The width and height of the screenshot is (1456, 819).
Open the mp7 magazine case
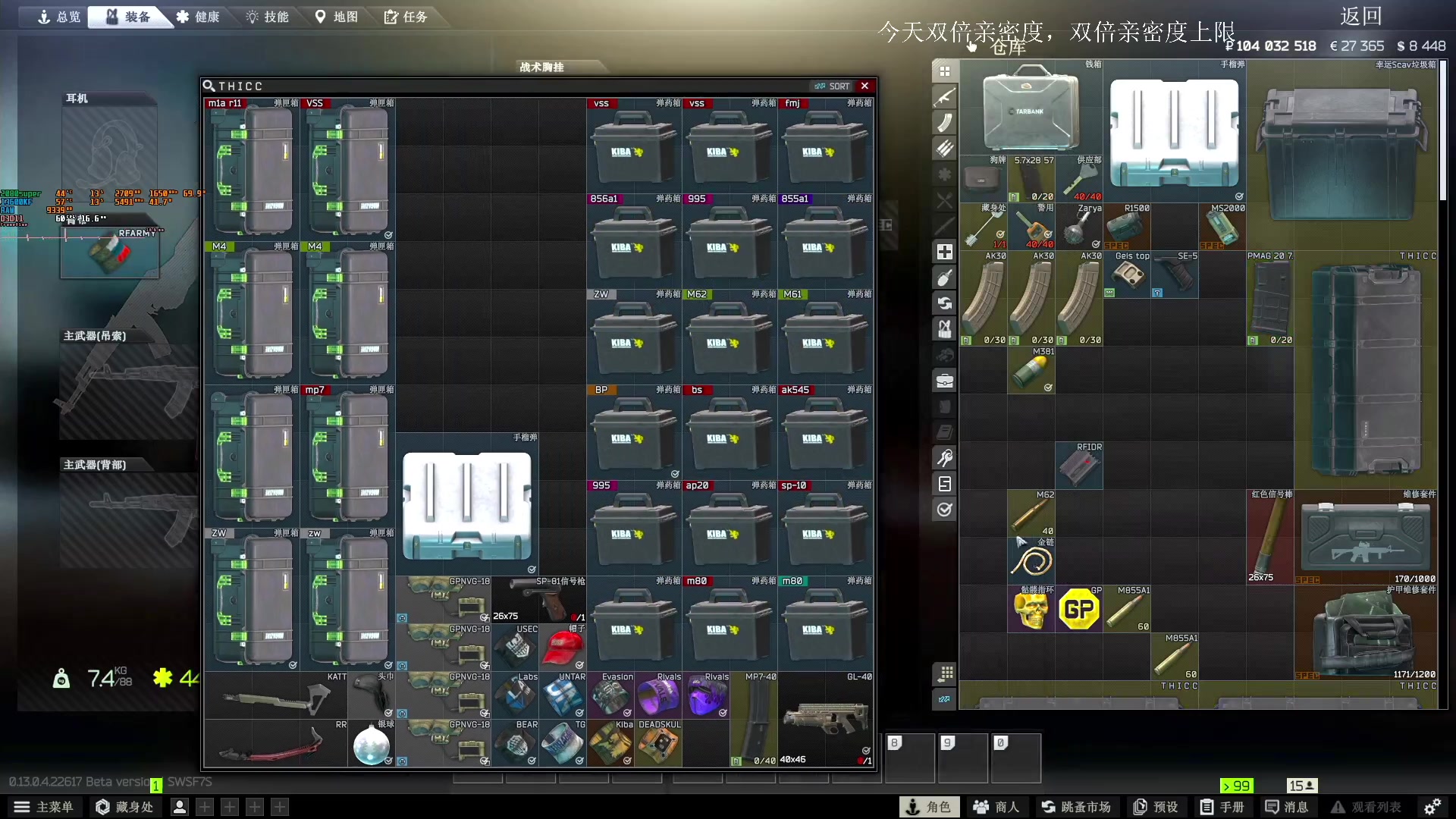coord(348,456)
